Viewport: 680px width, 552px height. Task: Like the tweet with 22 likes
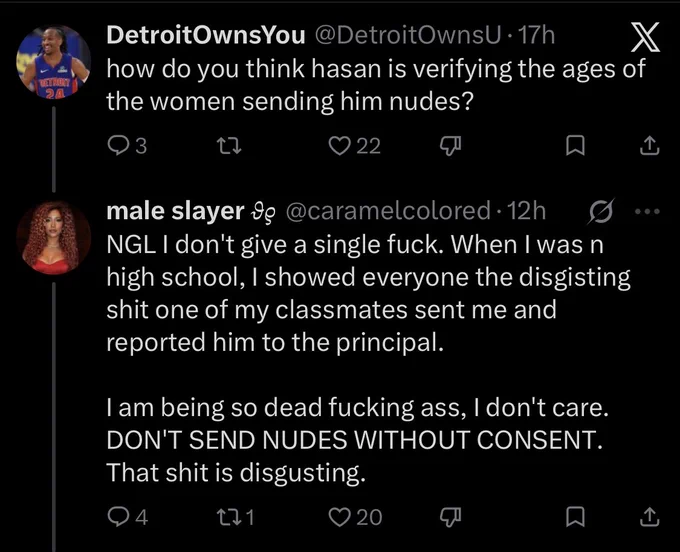(x=354, y=146)
